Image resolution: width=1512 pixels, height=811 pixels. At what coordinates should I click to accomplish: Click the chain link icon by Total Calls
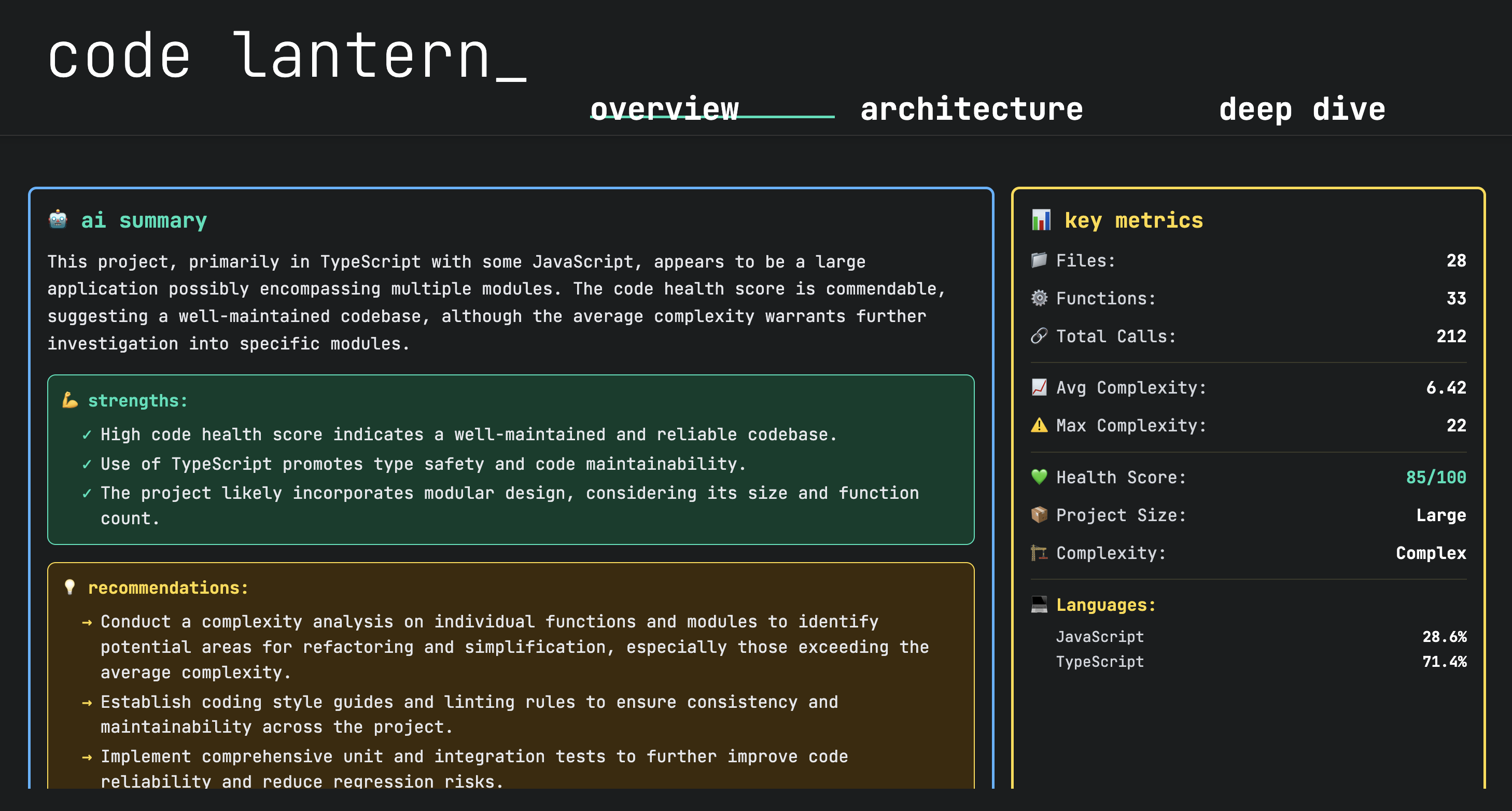(1039, 335)
